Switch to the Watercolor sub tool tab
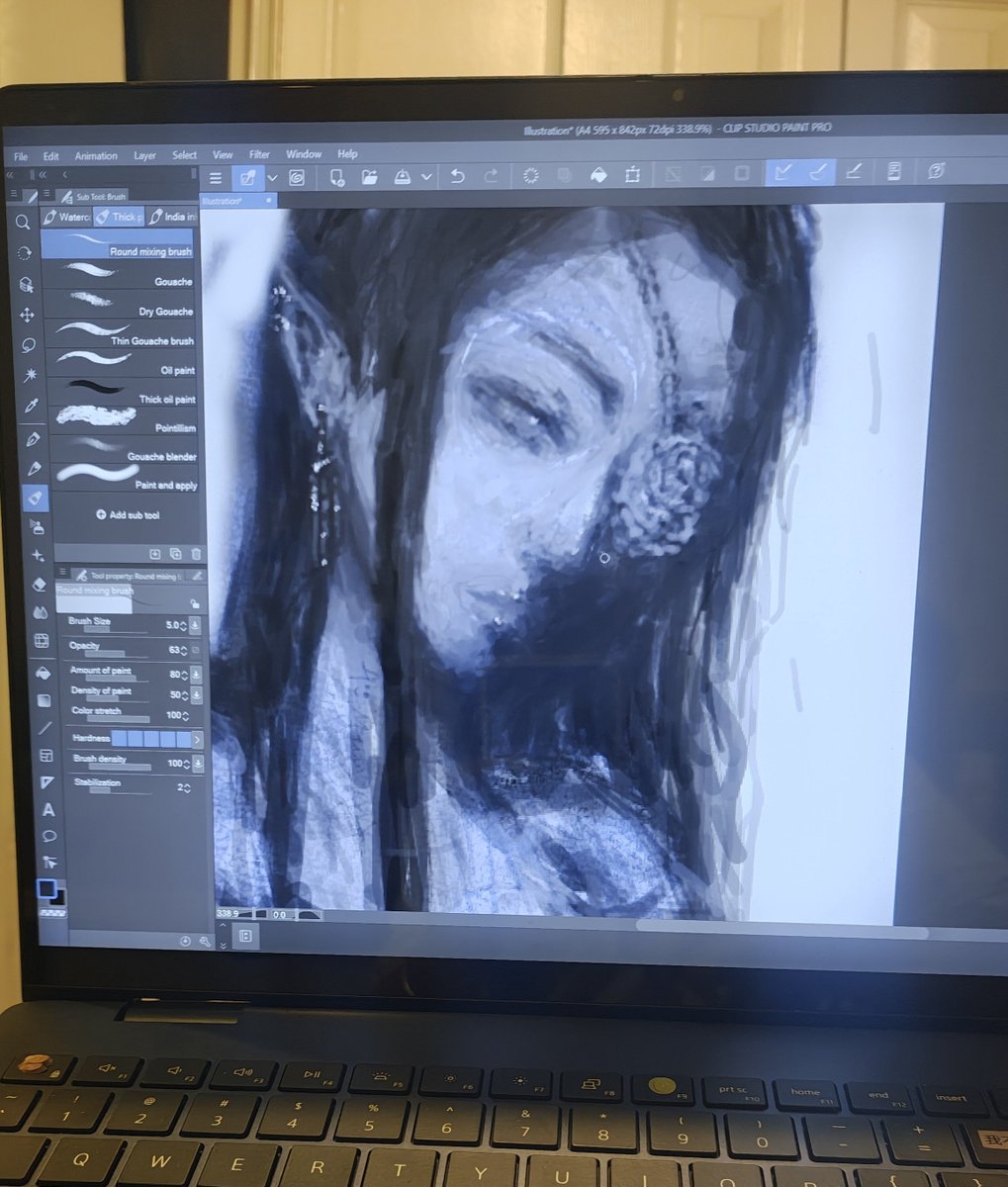This screenshot has width=1008, height=1187. (66, 217)
